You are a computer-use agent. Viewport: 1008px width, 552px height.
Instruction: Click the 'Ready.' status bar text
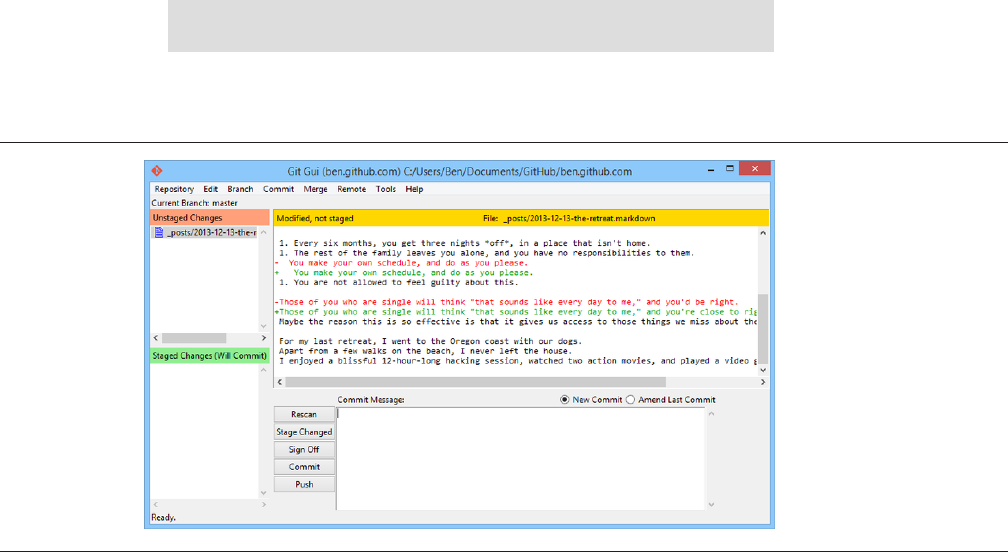coord(163,517)
